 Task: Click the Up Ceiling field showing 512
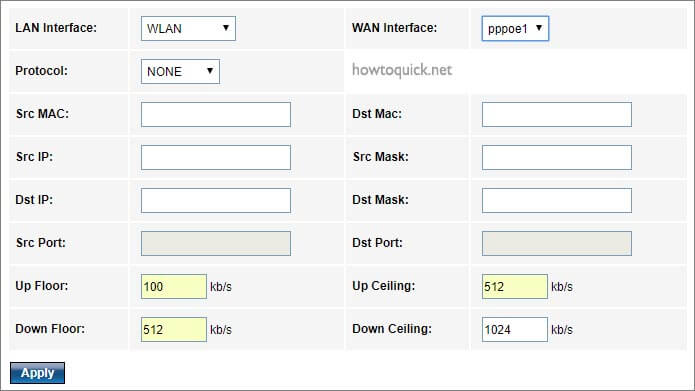tap(515, 286)
